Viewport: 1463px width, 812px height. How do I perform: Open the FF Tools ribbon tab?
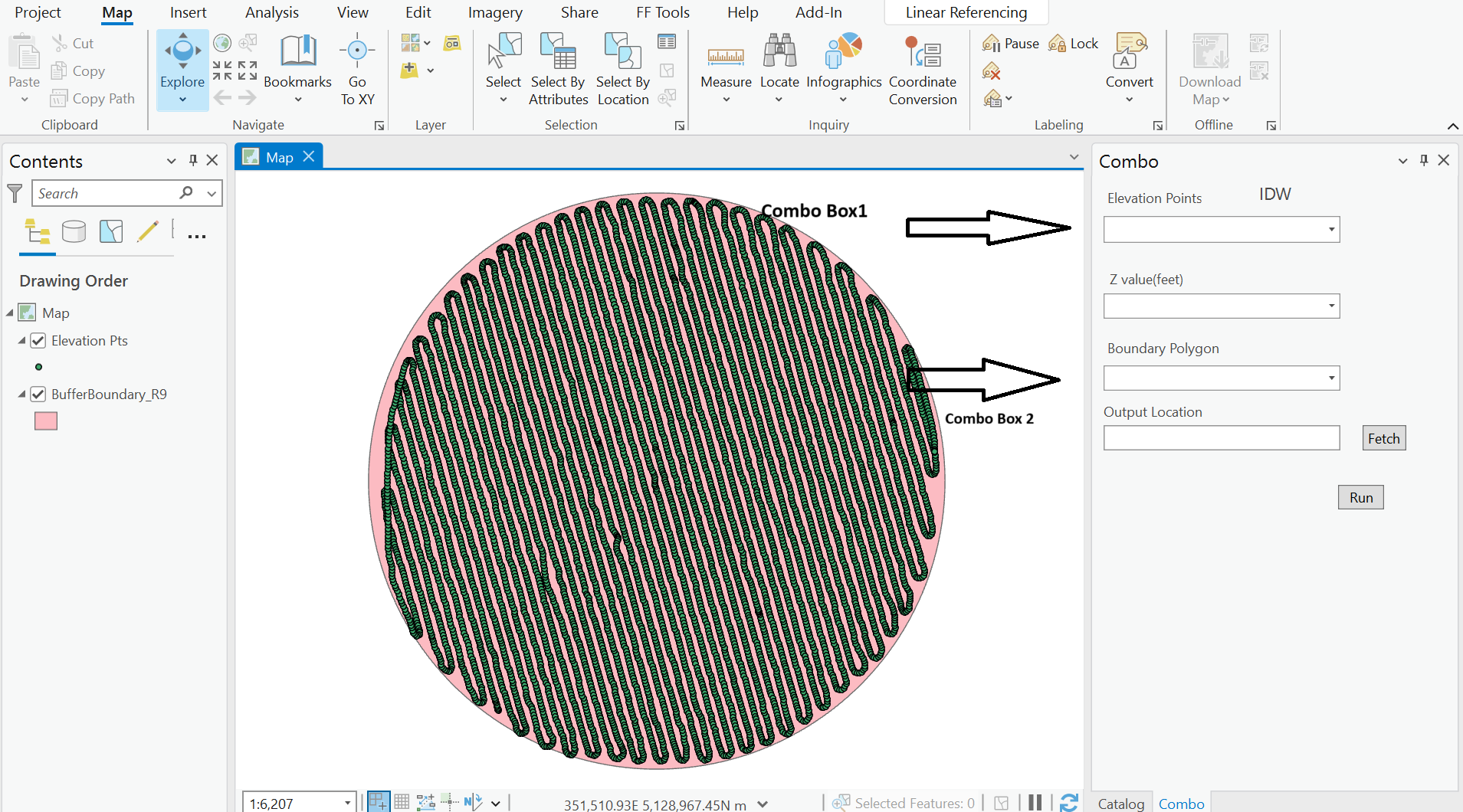[x=663, y=12]
